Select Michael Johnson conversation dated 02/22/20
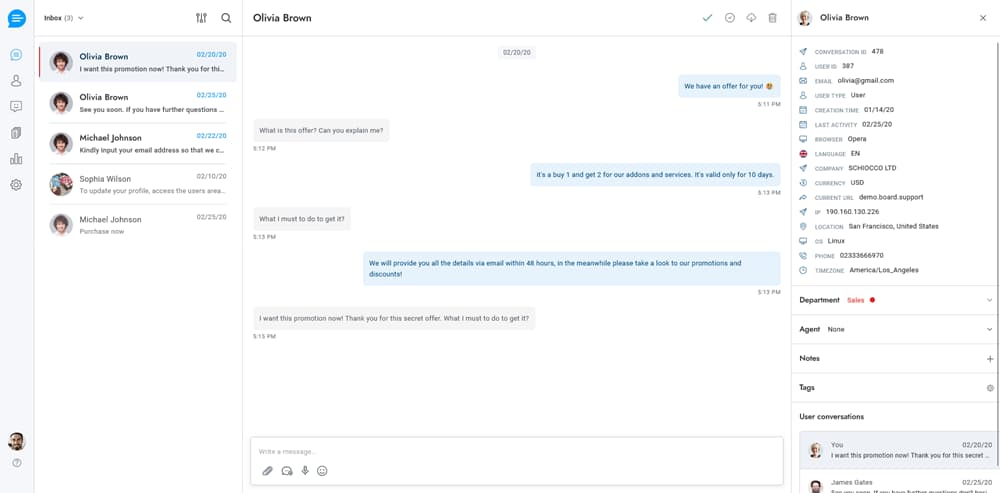This screenshot has width=1000, height=493. click(138, 143)
